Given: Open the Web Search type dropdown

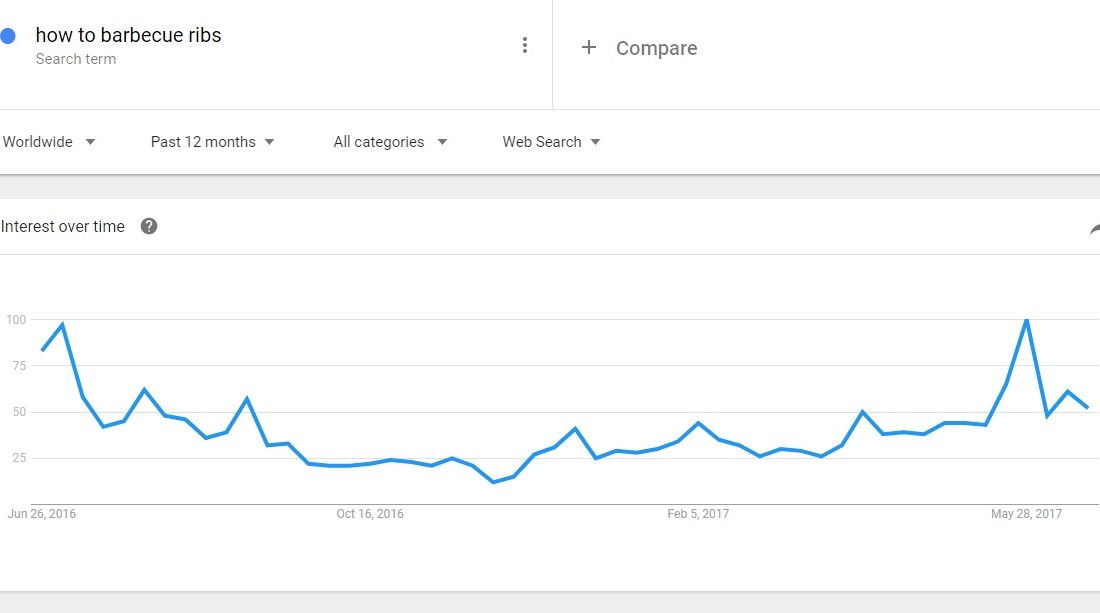Looking at the screenshot, I should (x=551, y=142).
